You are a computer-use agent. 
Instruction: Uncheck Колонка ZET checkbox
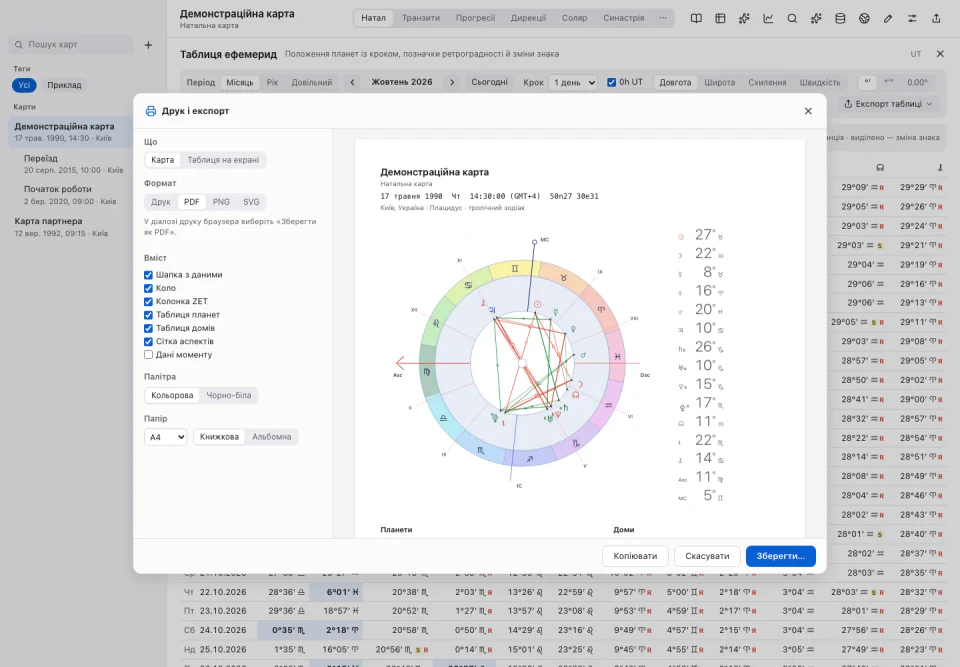pyautogui.click(x=148, y=301)
